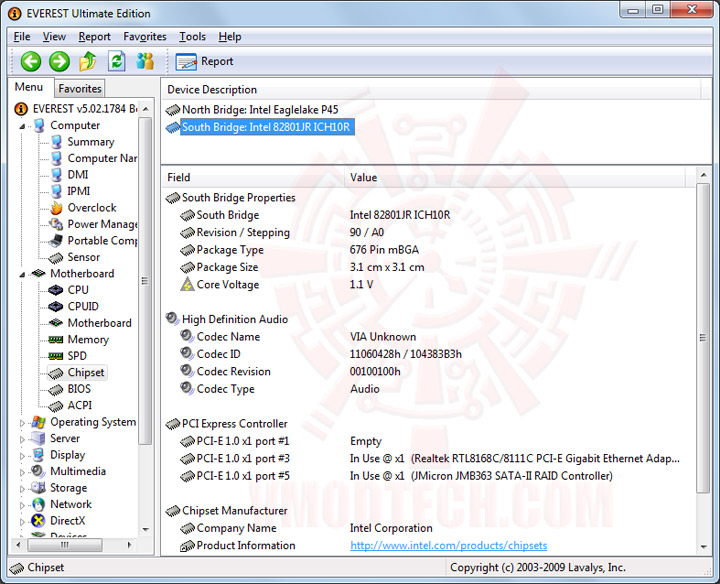Screen dimensions: 720x584
Task: Click the details list vertical scrollbar thumb
Action: coord(703,338)
